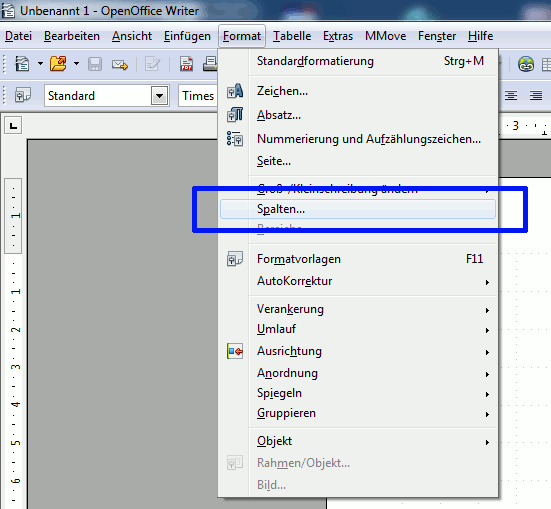Click the centered alignment toolbar icon

pyautogui.click(x=511, y=95)
